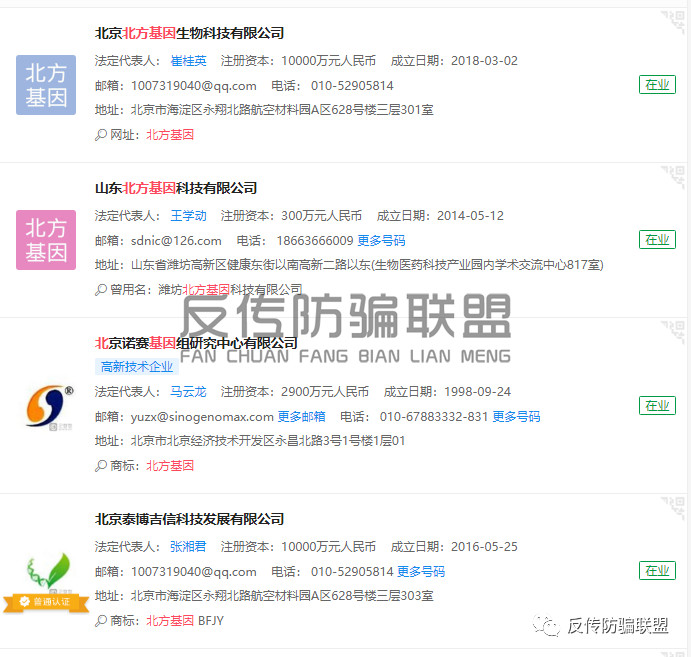Select founding date 2016-05-25

coord(484,547)
